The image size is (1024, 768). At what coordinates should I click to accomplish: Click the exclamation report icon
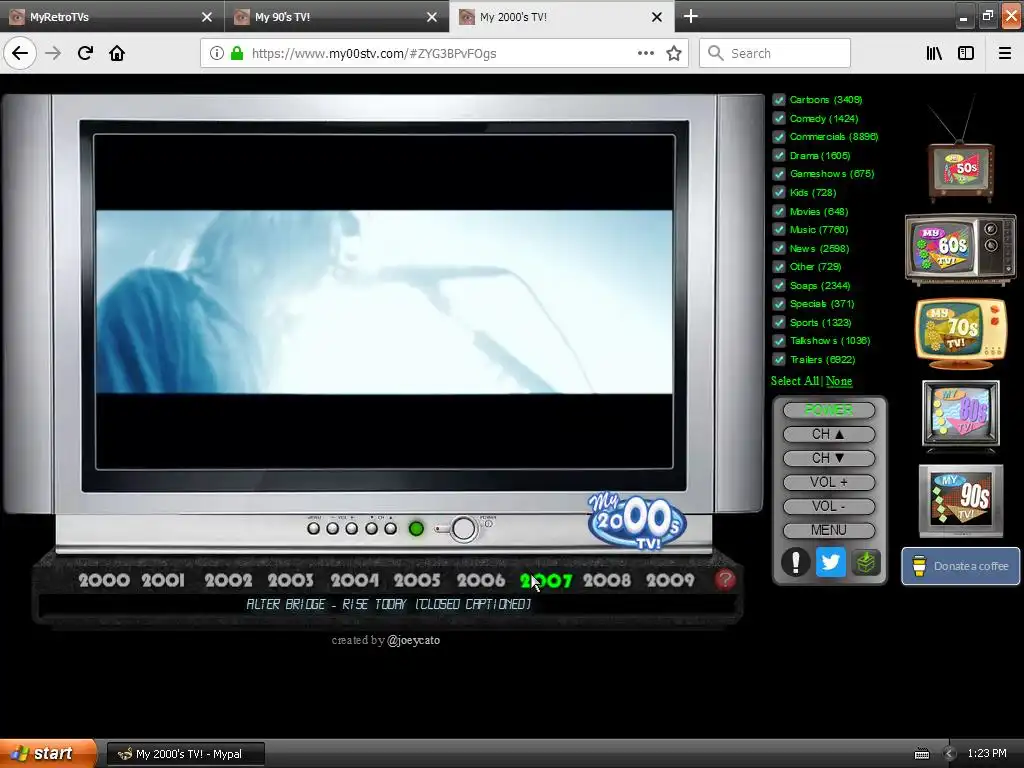point(795,562)
